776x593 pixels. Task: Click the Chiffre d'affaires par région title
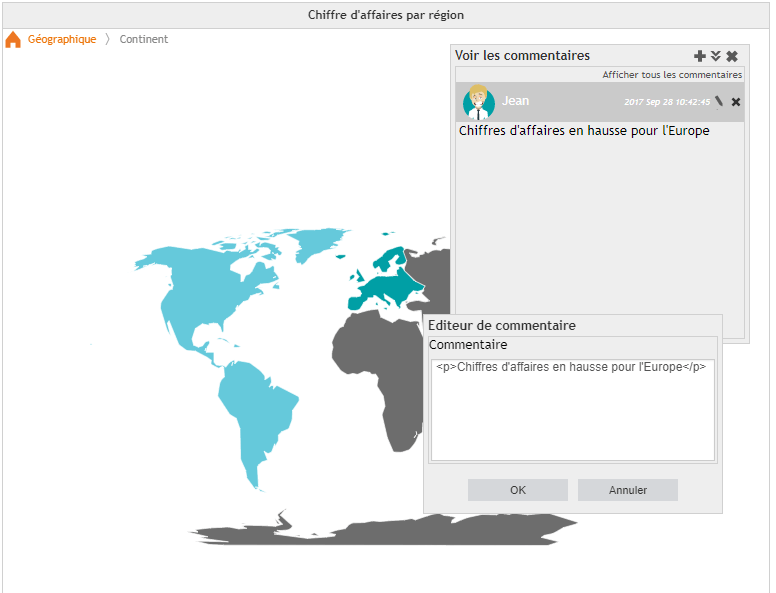pos(386,15)
